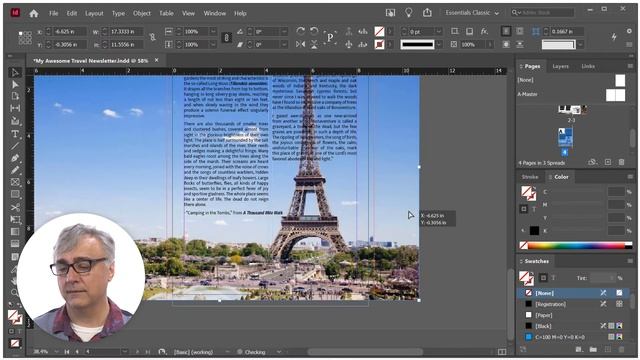Select the Gap tool
The width and height of the screenshot is (640, 360).
click(x=15, y=108)
